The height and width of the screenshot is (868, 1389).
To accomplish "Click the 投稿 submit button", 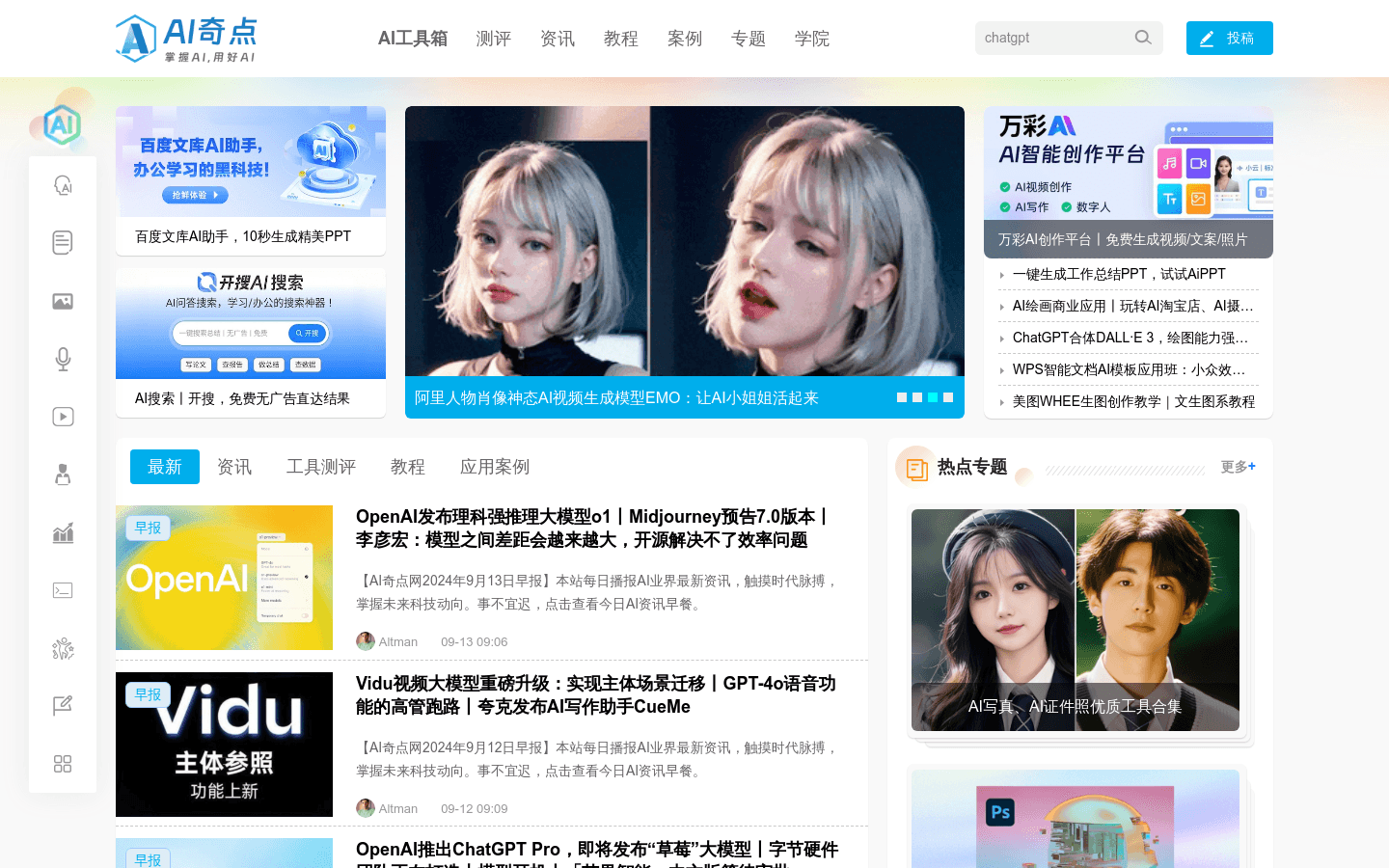I will pos(1230,38).
